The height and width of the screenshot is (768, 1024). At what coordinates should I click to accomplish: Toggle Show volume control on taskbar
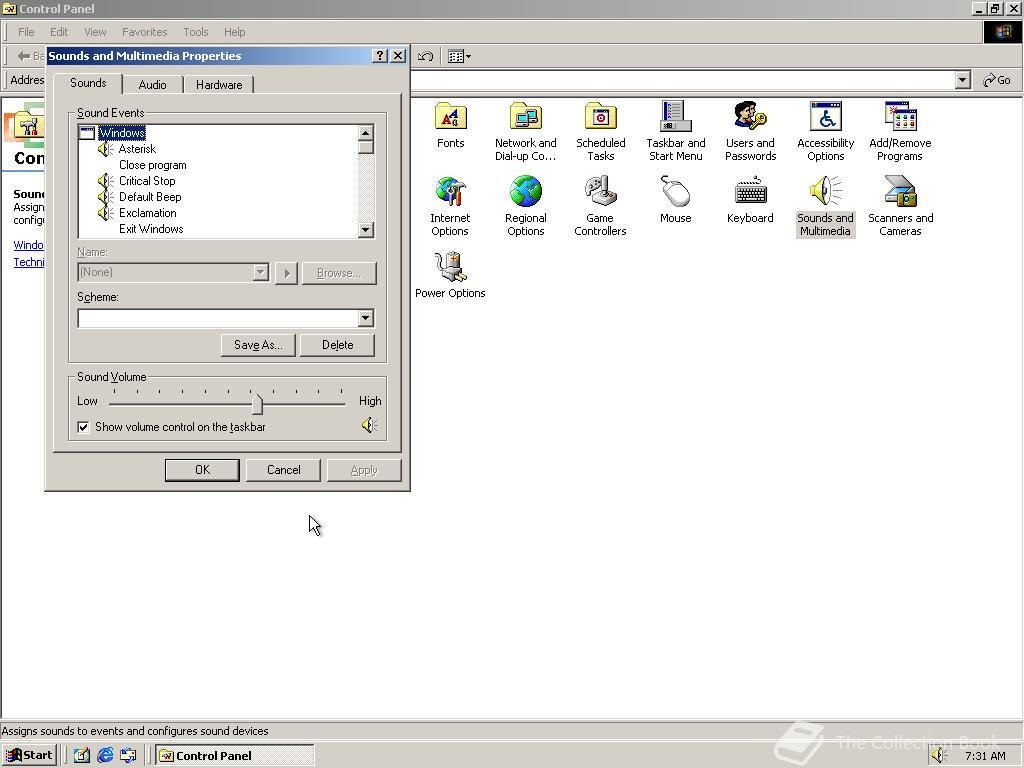point(83,427)
